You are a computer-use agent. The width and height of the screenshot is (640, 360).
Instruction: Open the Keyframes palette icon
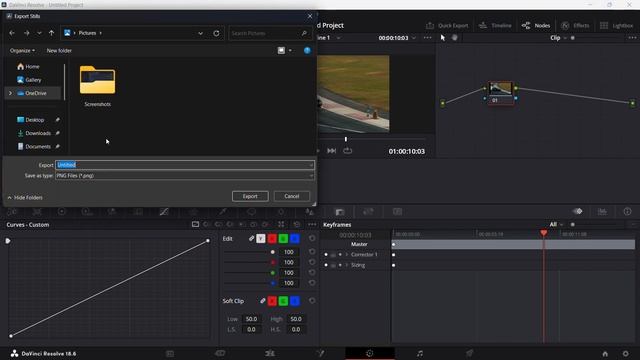coord(578,211)
